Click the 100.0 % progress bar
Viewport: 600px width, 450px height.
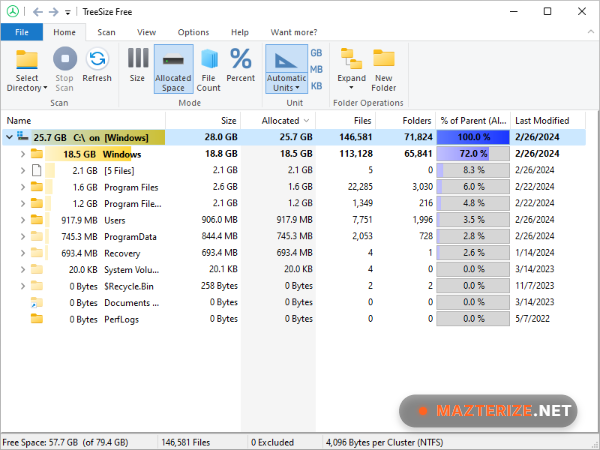473,137
